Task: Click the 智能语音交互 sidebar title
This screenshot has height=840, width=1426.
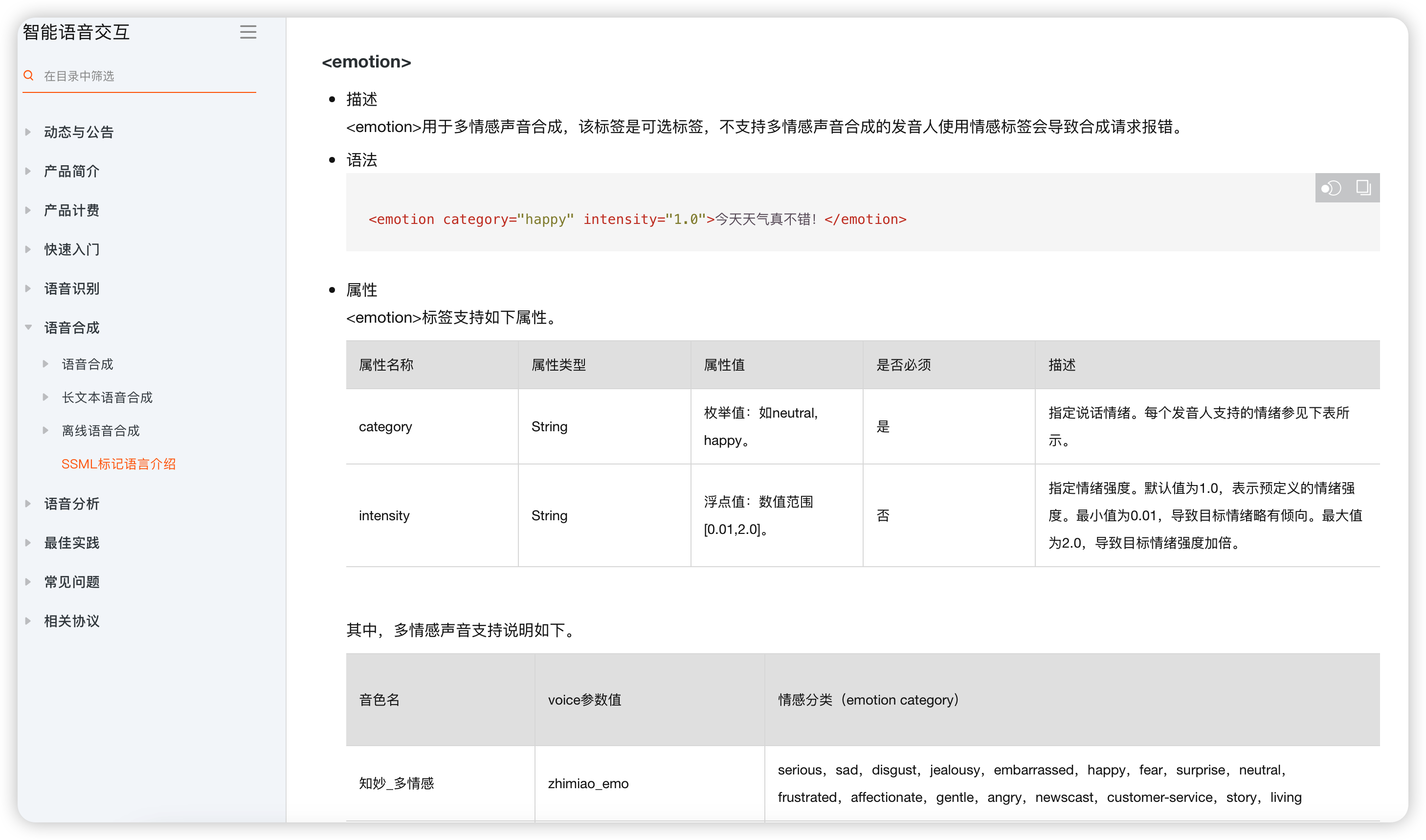Action: pos(76,32)
